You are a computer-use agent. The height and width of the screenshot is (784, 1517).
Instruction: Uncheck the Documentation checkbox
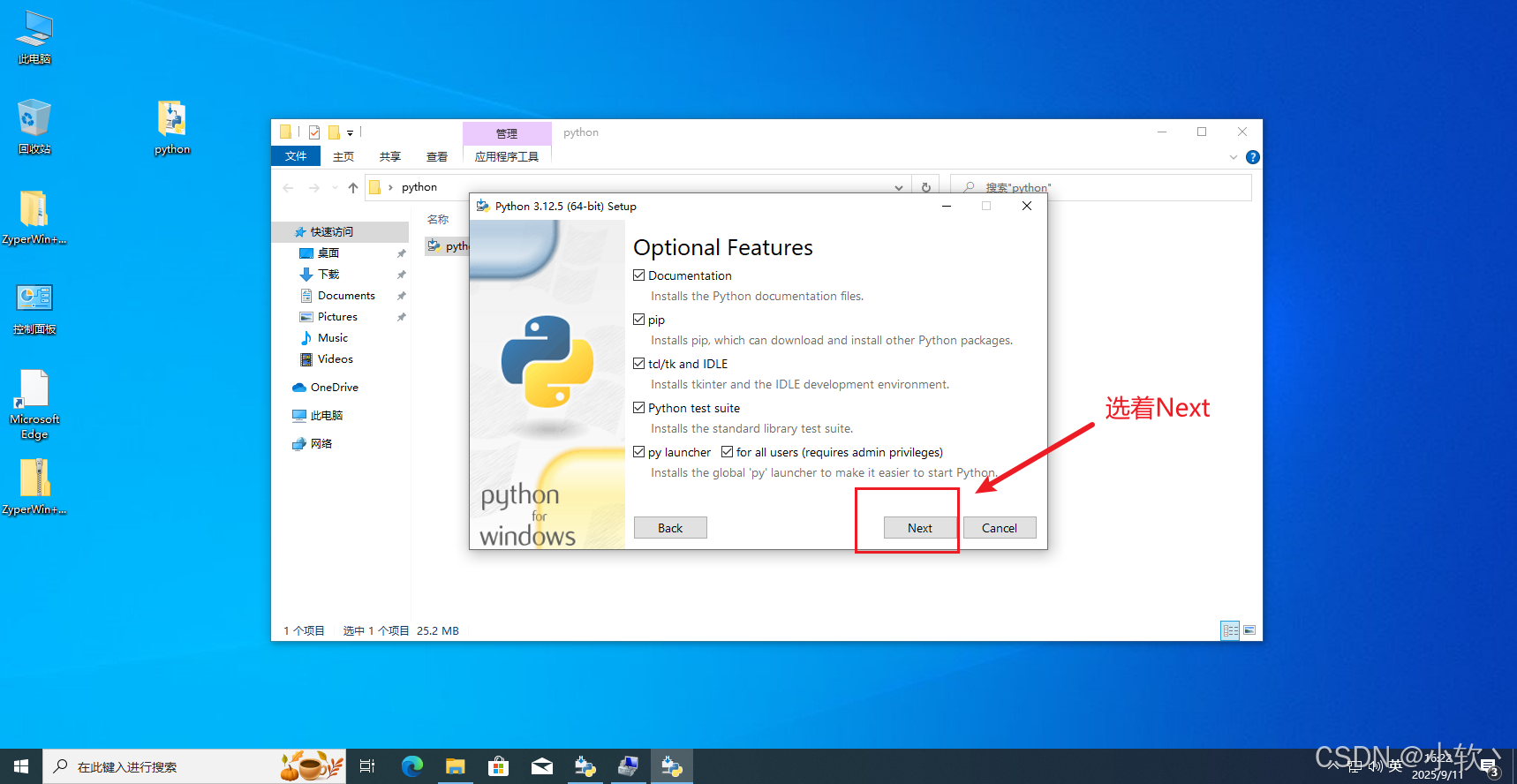[638, 275]
